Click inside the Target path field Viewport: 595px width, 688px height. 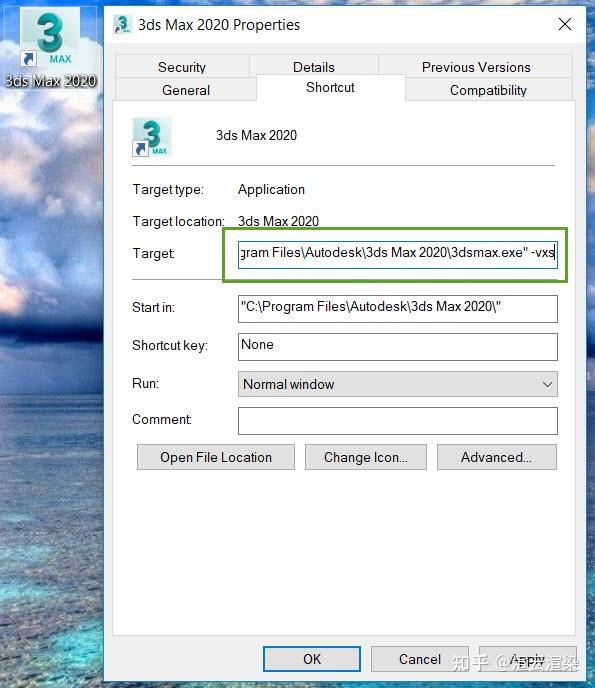click(398, 254)
